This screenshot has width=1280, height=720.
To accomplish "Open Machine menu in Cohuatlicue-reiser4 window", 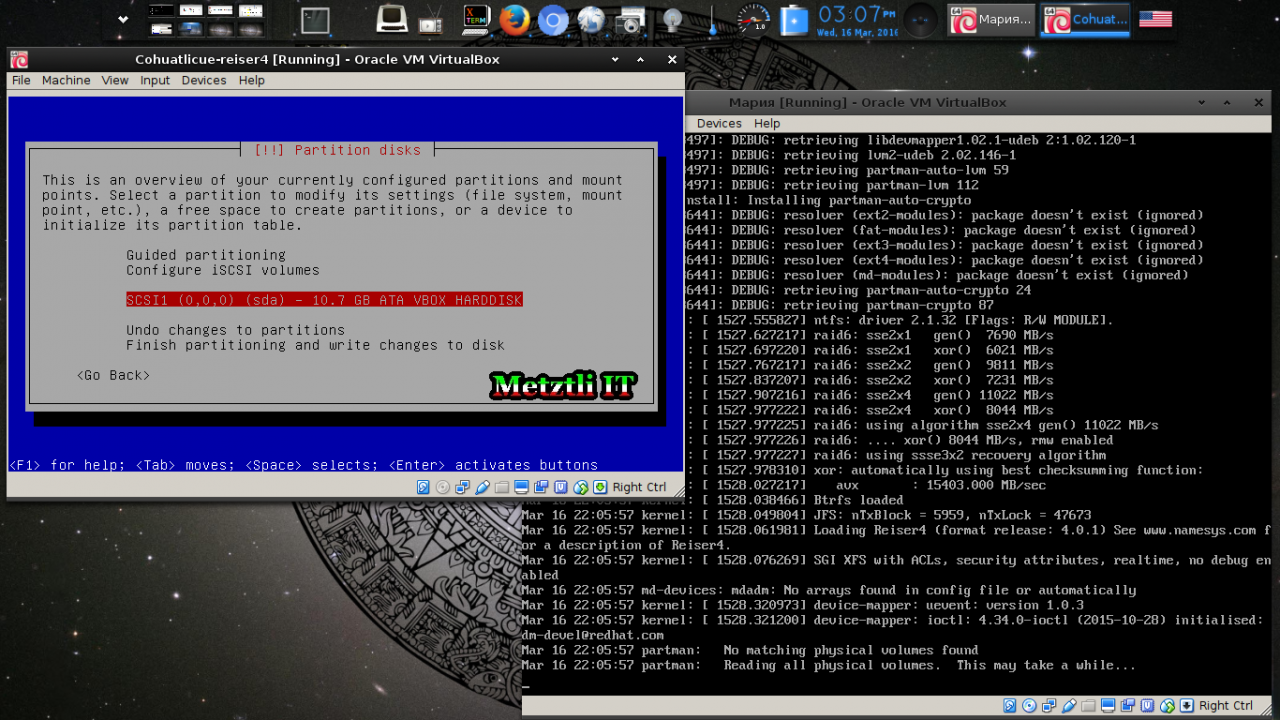I will (x=66, y=81).
